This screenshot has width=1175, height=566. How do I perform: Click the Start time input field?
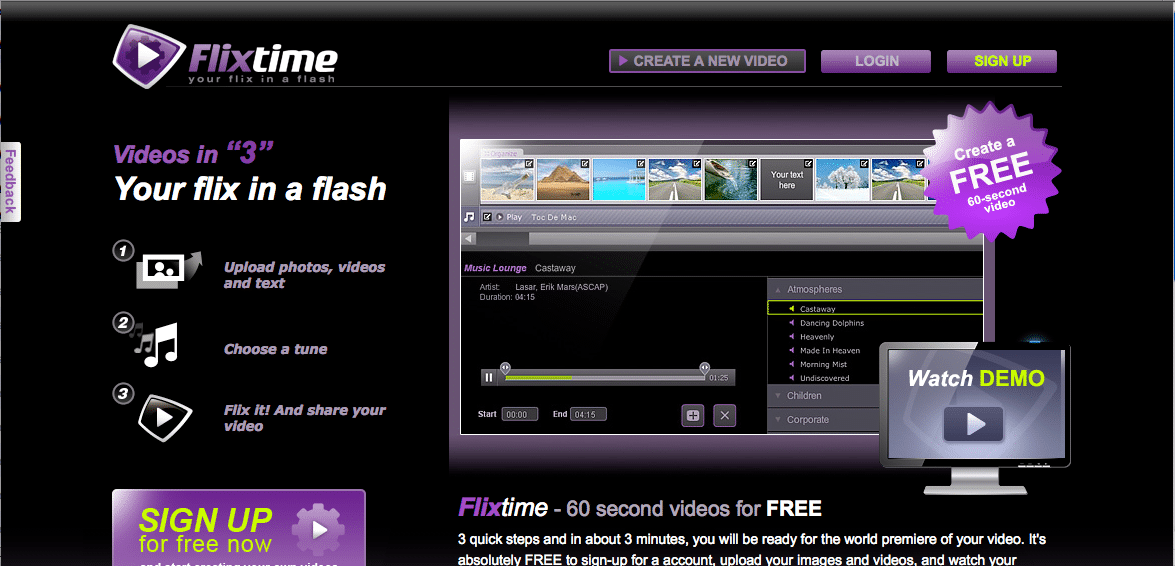[x=520, y=414]
